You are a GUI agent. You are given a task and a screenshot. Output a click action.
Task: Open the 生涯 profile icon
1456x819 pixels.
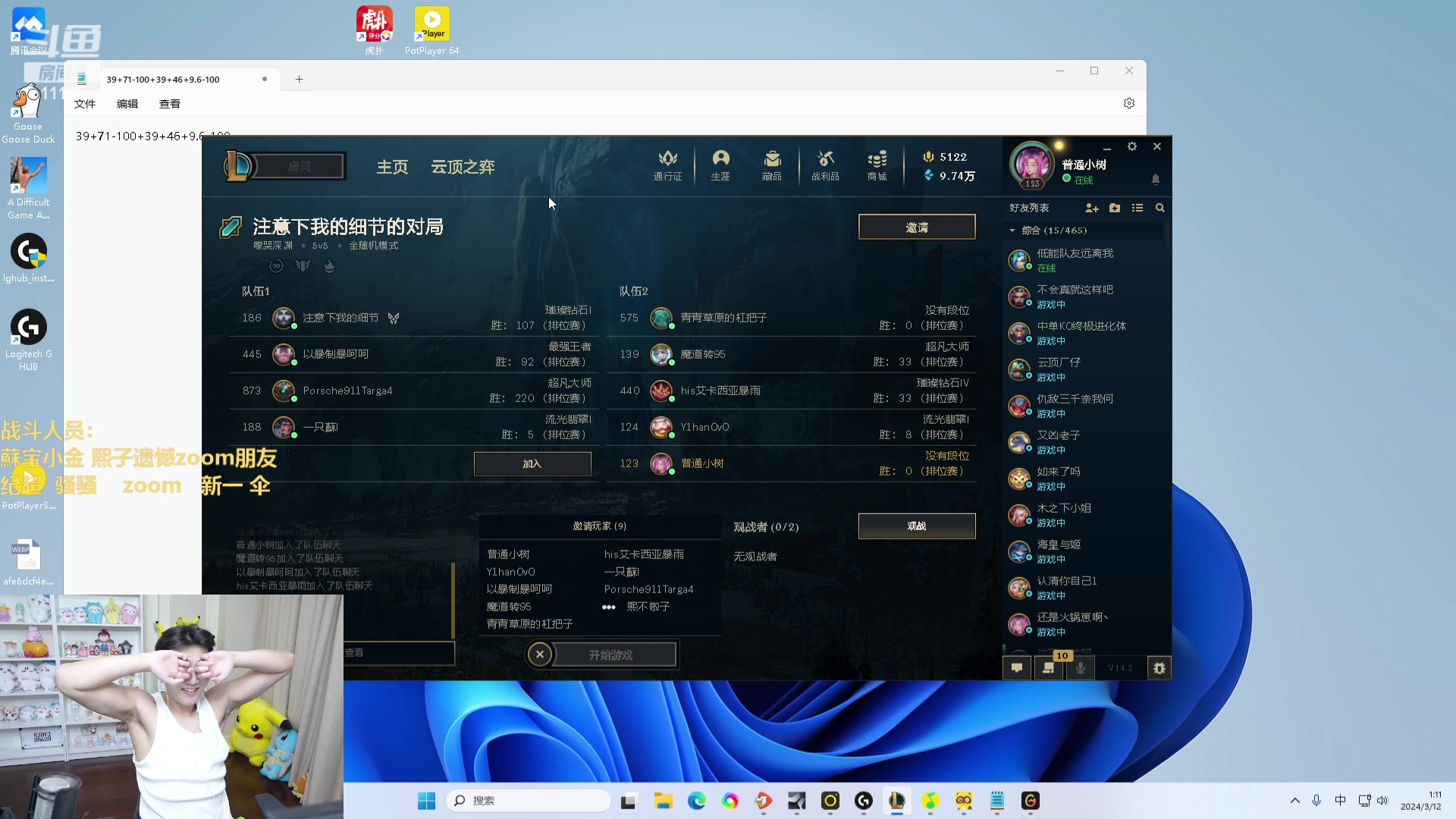point(720,165)
